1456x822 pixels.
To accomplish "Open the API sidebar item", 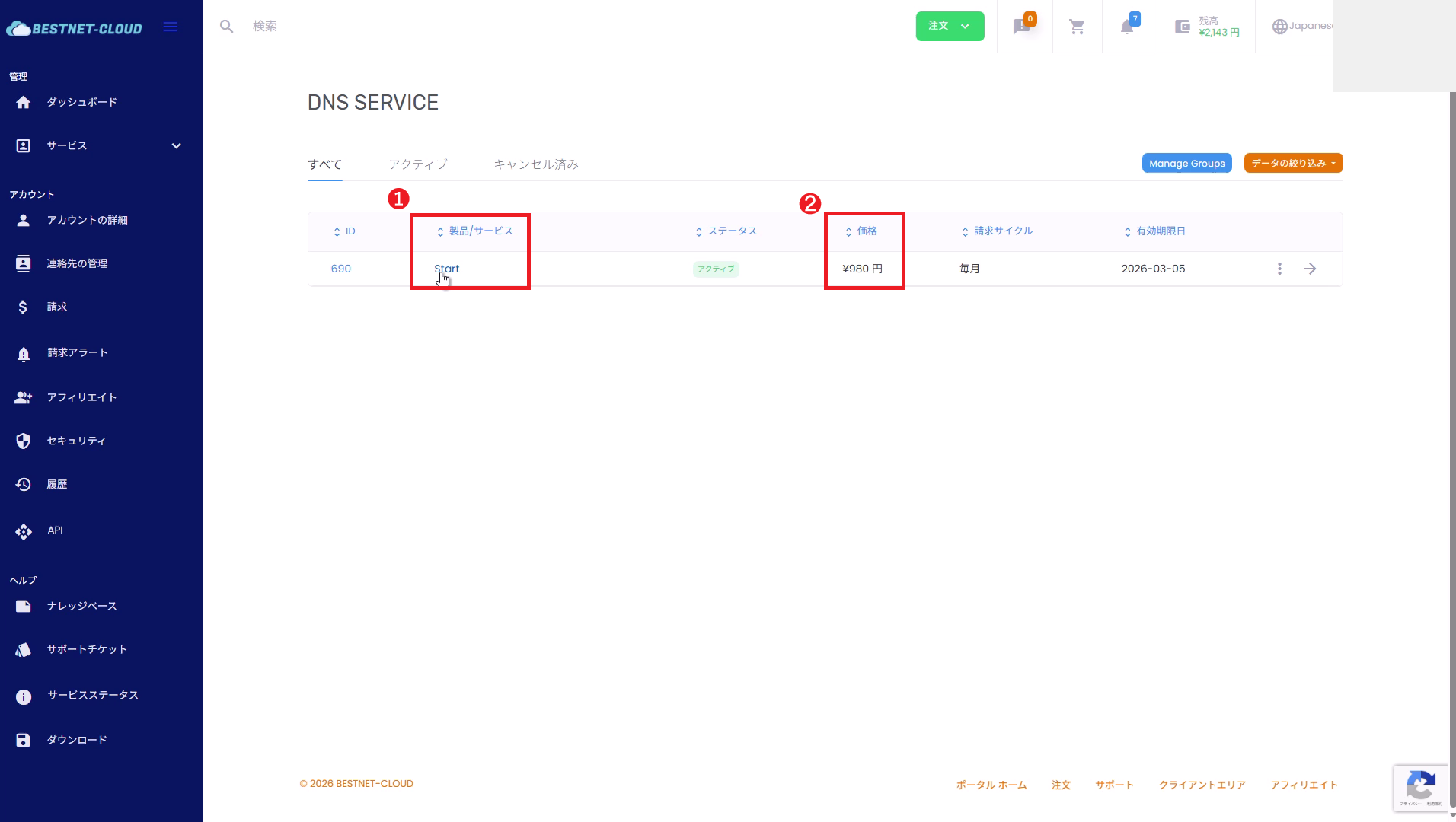I will 55,530.
